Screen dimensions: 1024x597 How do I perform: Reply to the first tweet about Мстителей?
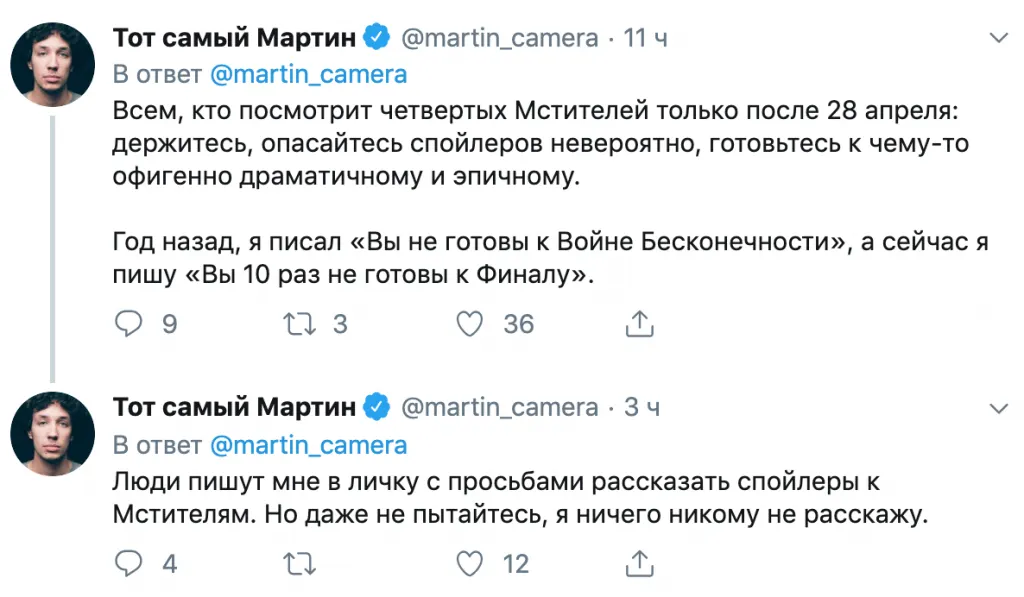[129, 323]
